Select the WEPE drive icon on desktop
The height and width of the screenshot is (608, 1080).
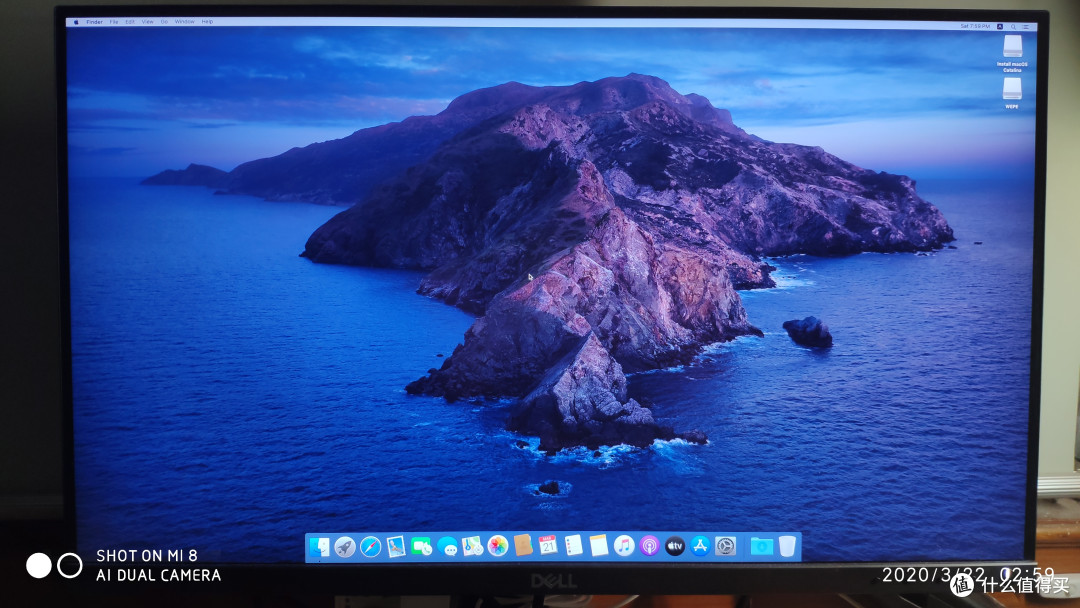pos(1012,88)
